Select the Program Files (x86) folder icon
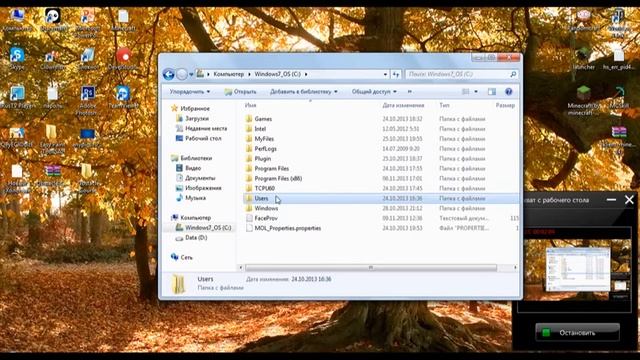640x360 pixels. coord(249,178)
